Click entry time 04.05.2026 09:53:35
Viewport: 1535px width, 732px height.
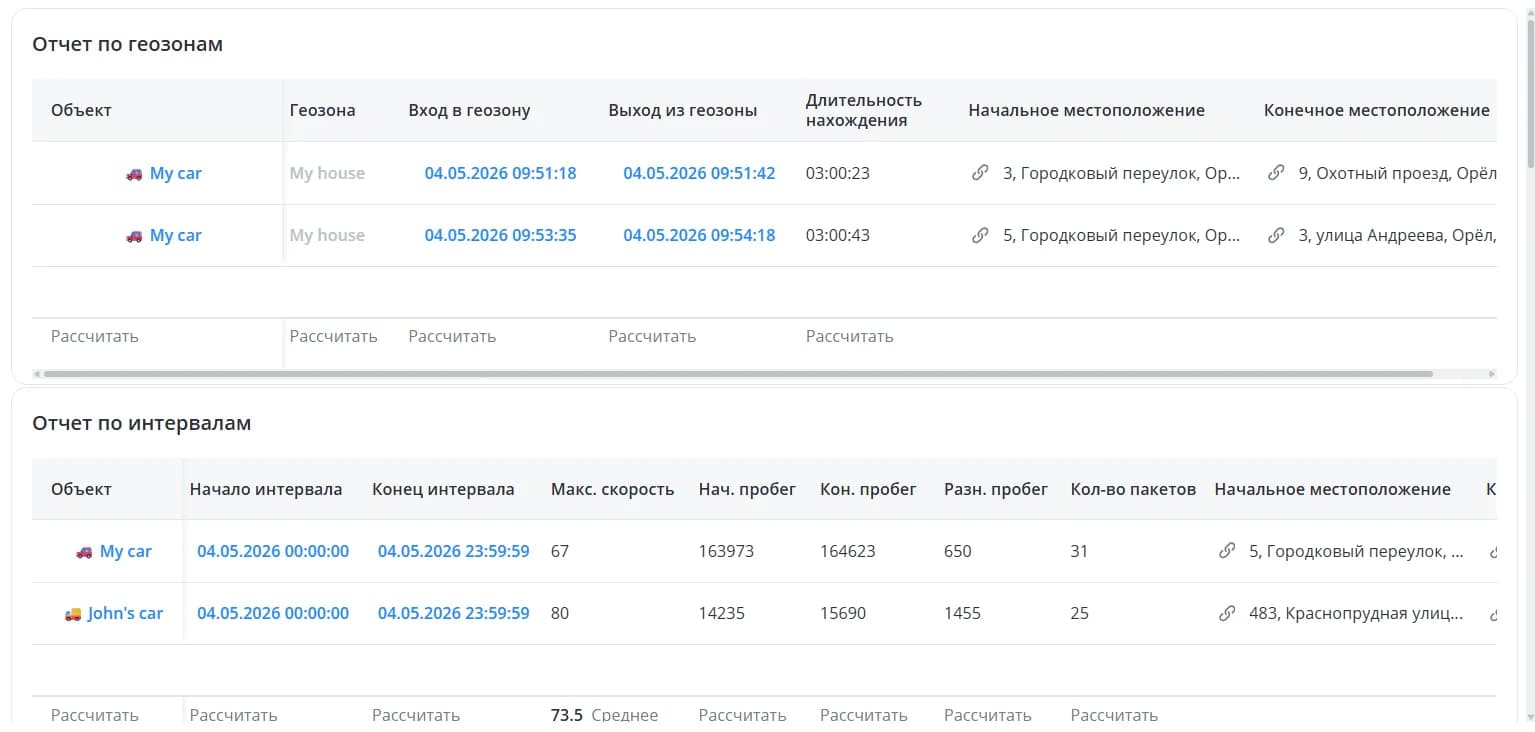[500, 235]
